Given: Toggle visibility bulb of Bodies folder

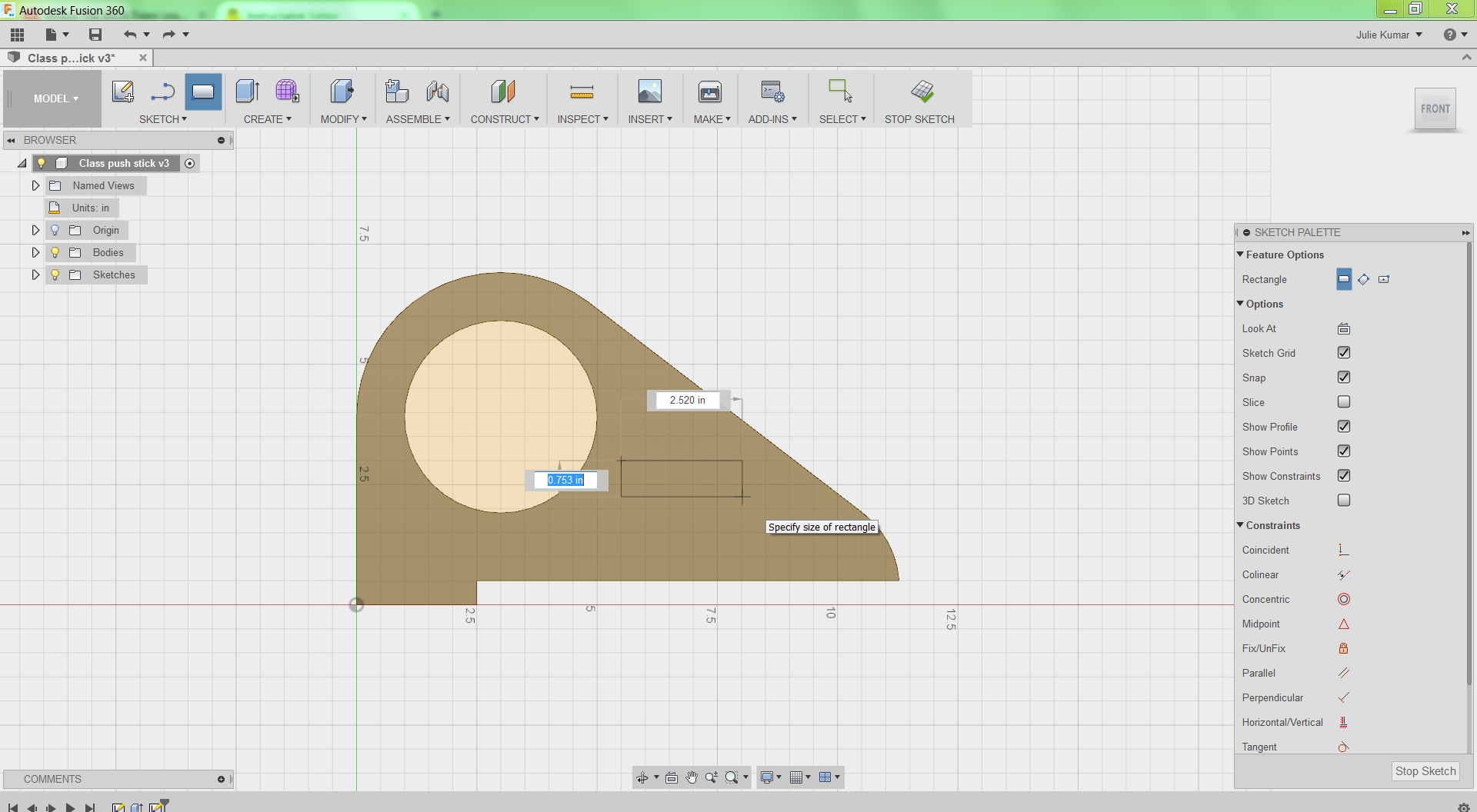Looking at the screenshot, I should (x=55, y=252).
